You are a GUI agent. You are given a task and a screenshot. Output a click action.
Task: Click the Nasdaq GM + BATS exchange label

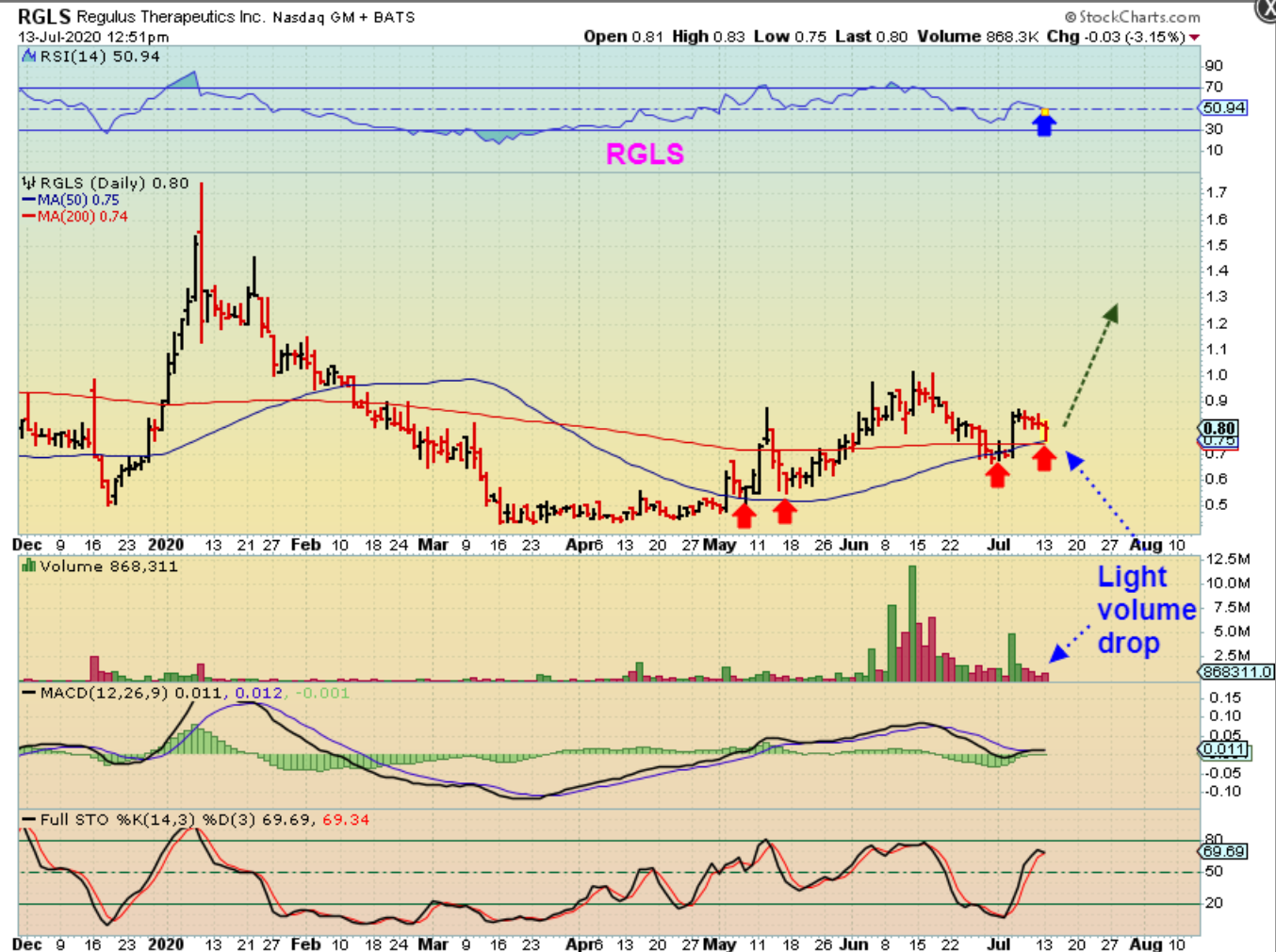point(344,17)
